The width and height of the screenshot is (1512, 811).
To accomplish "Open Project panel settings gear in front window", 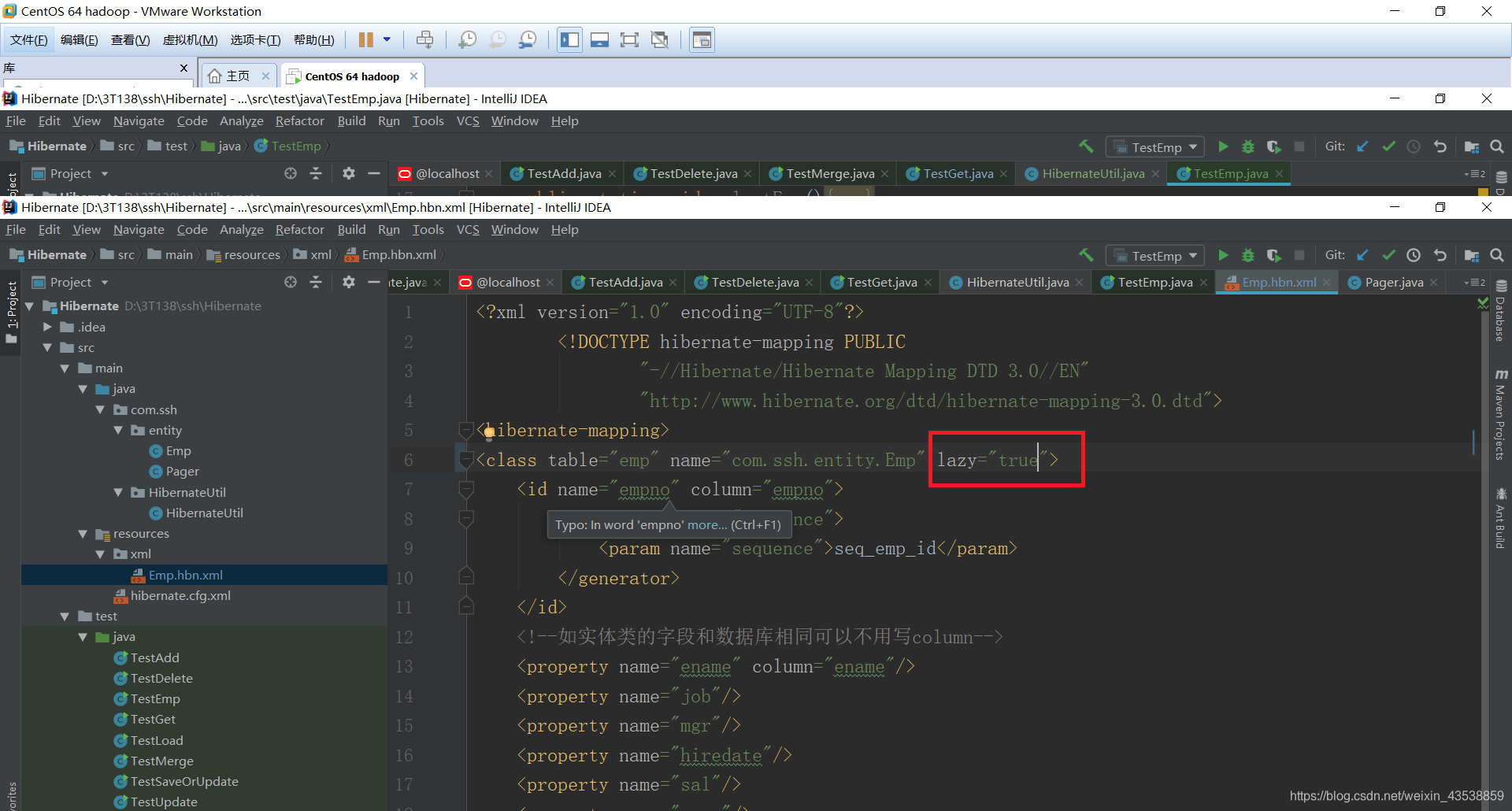I will [x=349, y=282].
